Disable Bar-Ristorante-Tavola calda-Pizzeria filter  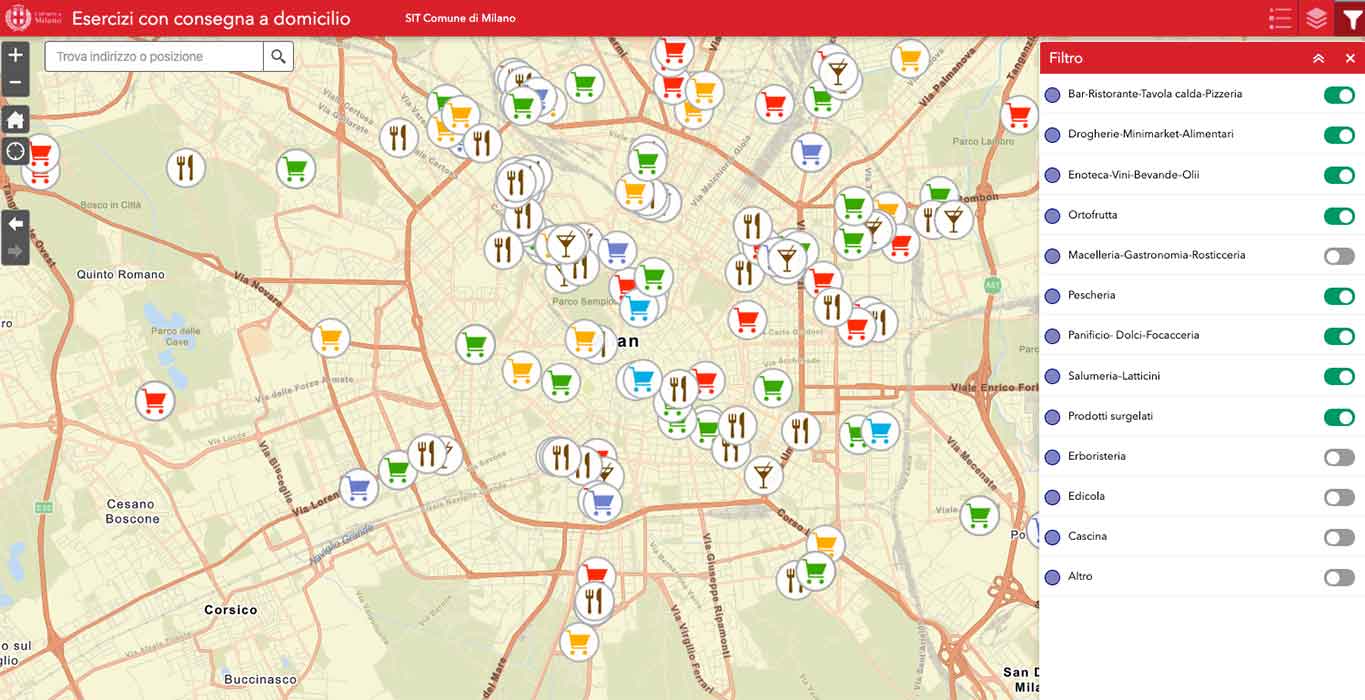1339,95
